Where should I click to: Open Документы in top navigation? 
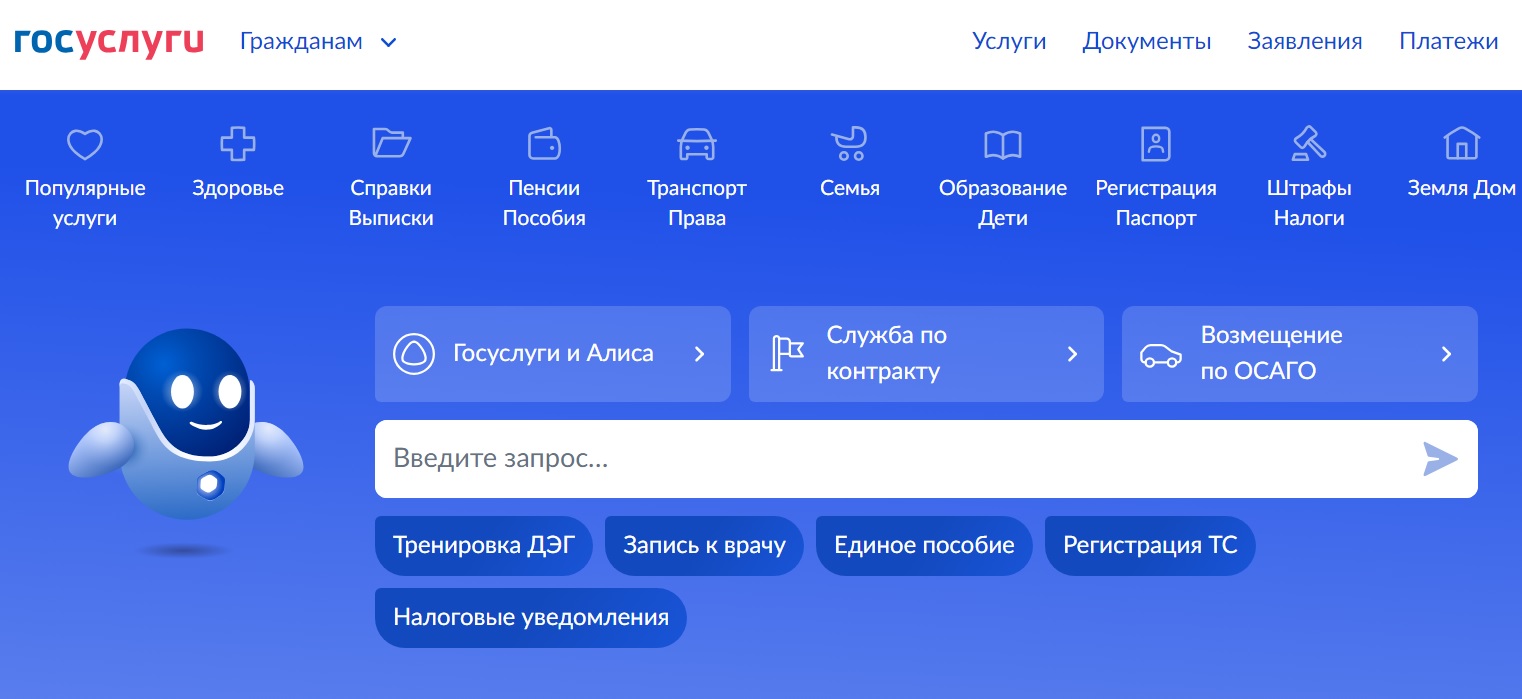tap(1147, 42)
